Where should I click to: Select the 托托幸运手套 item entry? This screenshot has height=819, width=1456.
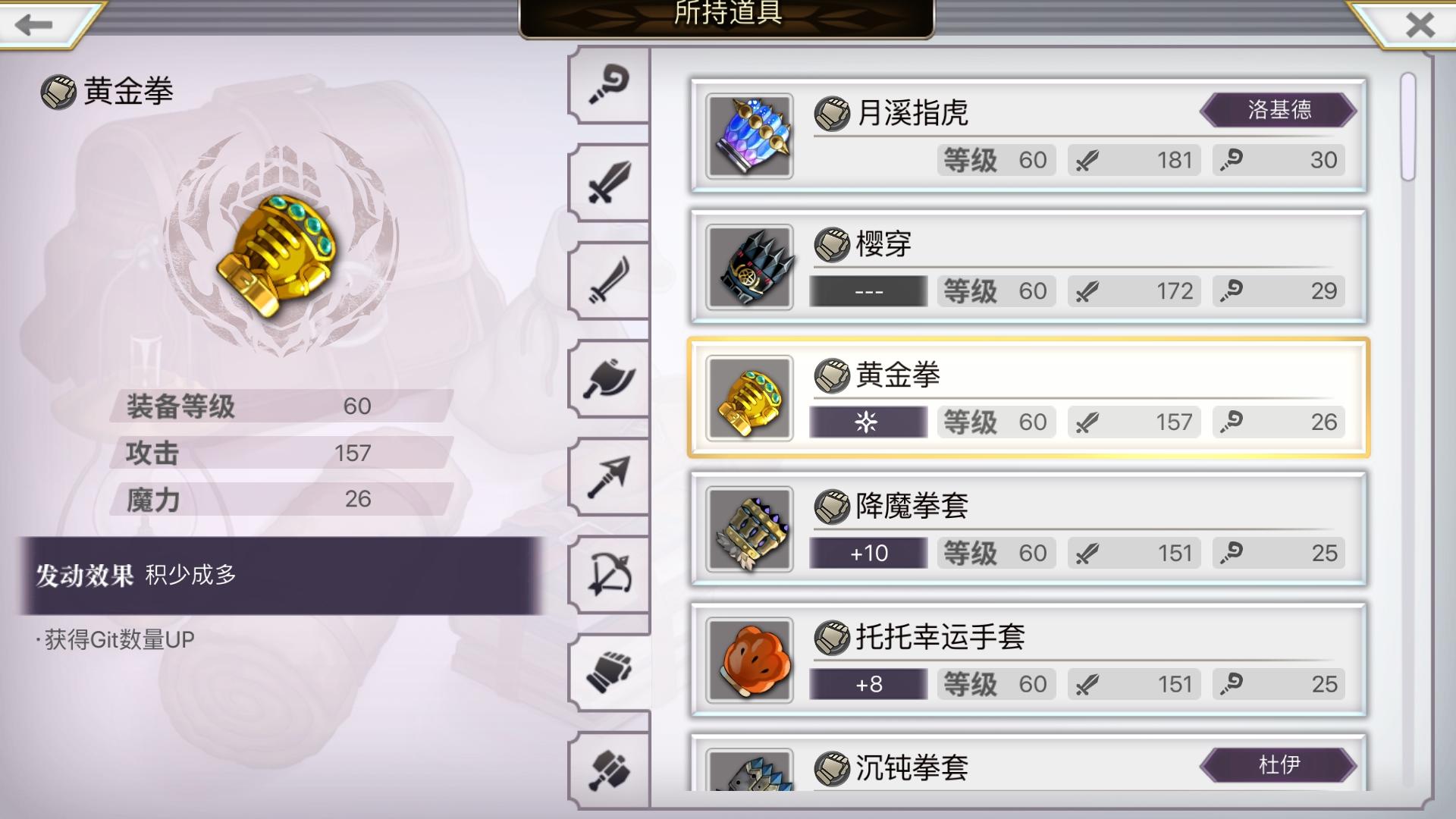point(1028,660)
